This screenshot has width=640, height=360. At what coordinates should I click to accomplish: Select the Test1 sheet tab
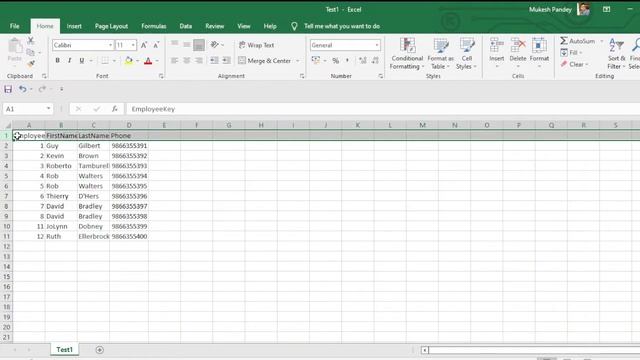pyautogui.click(x=64, y=349)
